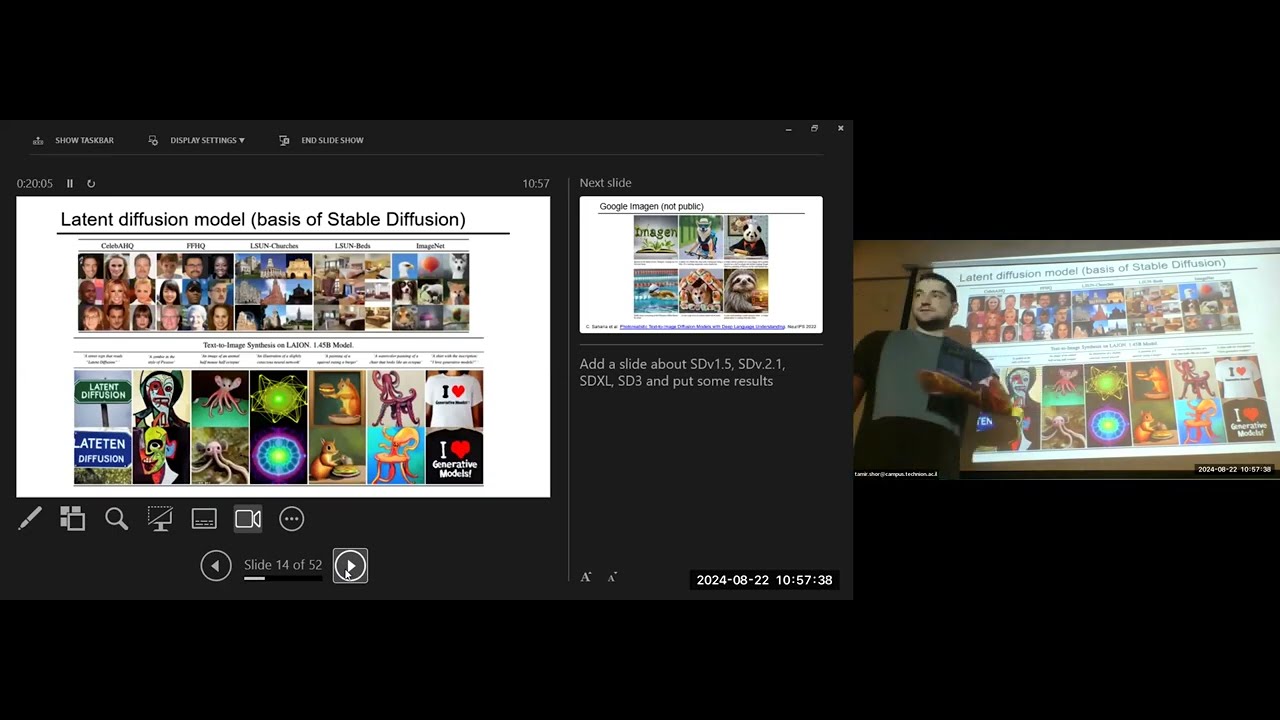Click the slide progress bar under the counter
The height and width of the screenshot is (720, 1280).
(283, 578)
